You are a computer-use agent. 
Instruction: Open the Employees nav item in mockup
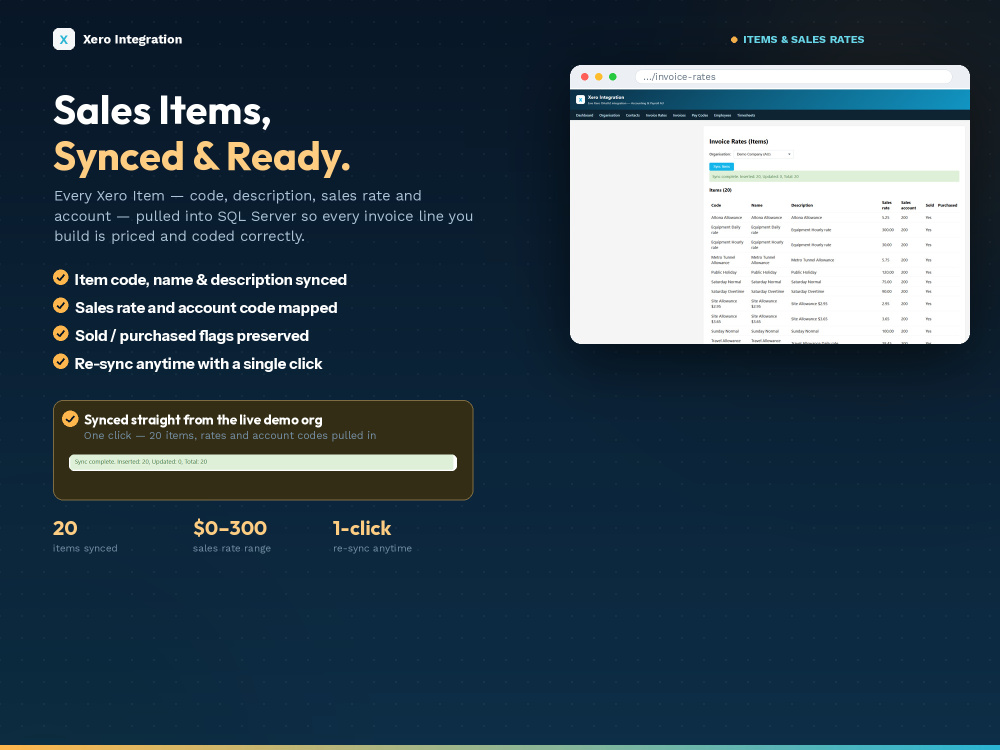pyautogui.click(x=723, y=115)
